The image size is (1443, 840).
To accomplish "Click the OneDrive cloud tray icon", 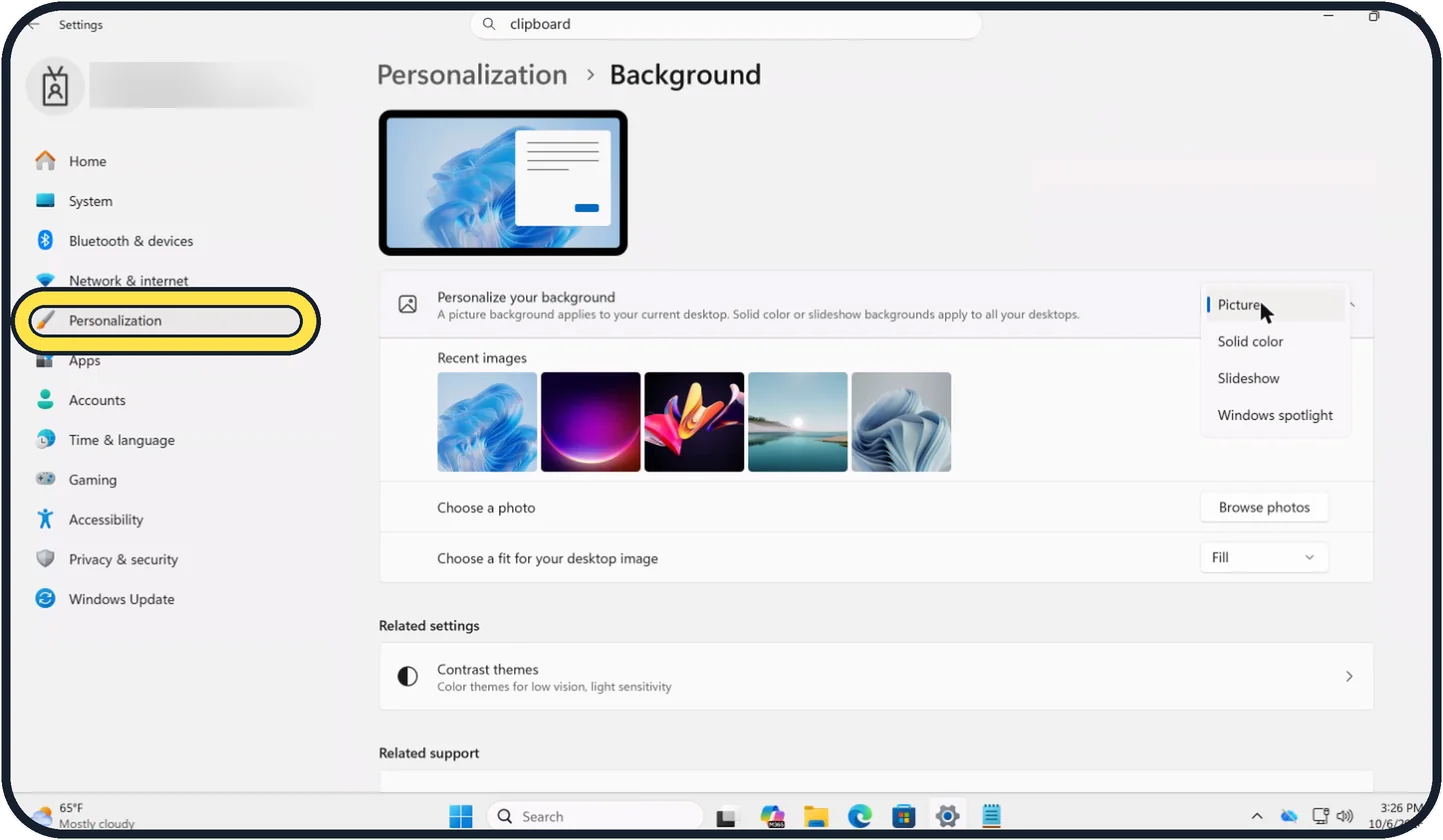I will [x=1289, y=816].
